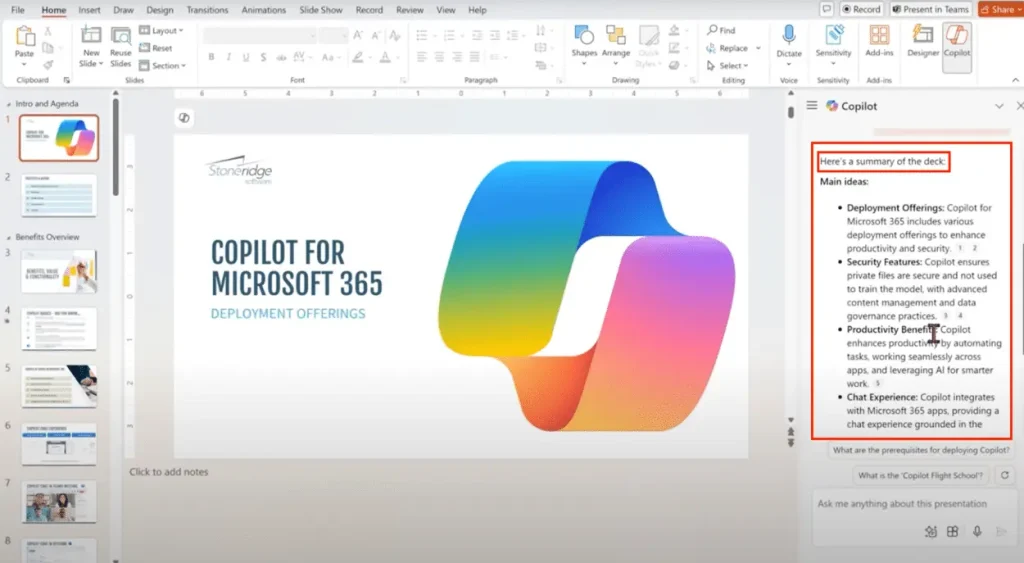The width and height of the screenshot is (1024, 563).
Task: Switch to the Slide Show tab
Action: point(321,10)
